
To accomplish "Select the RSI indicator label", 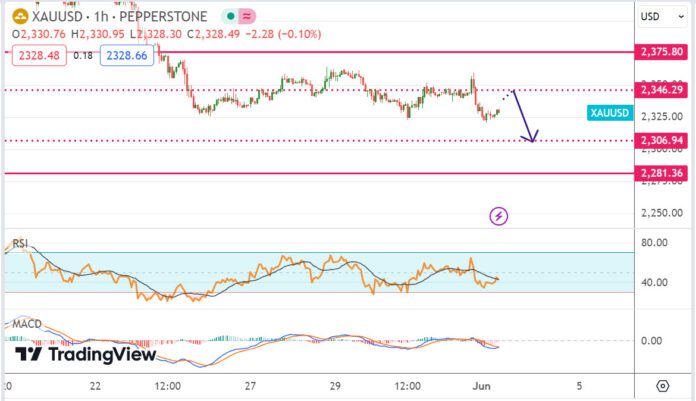I will coord(19,245).
